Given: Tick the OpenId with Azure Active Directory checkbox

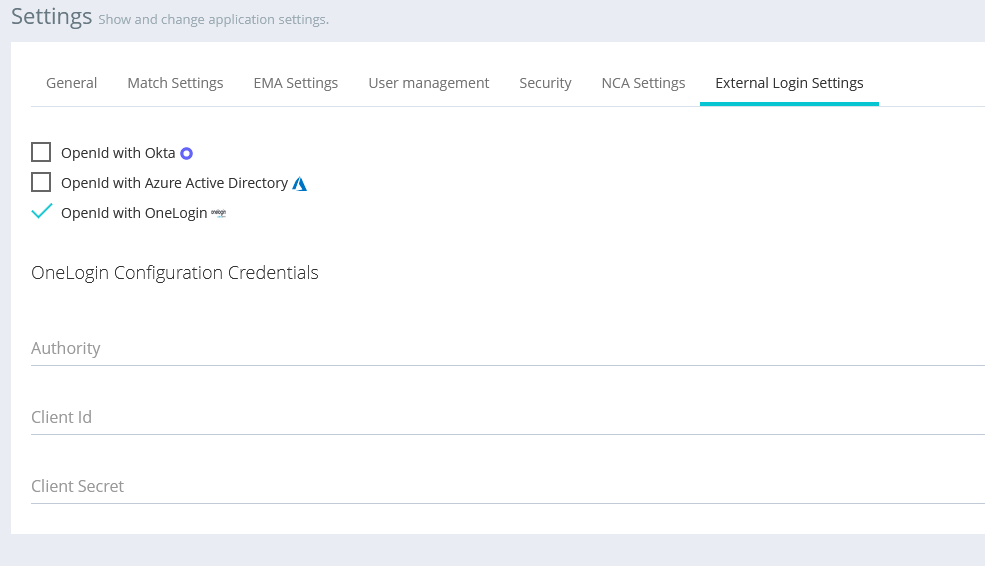Looking at the screenshot, I should (41, 182).
